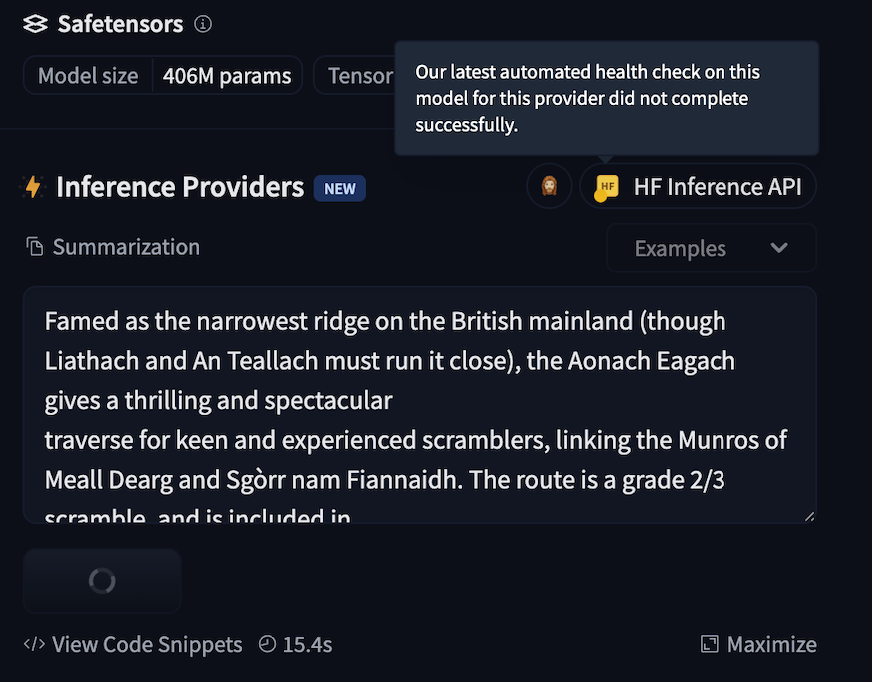Select the HF Inference API provider text

pyautogui.click(x=717, y=187)
